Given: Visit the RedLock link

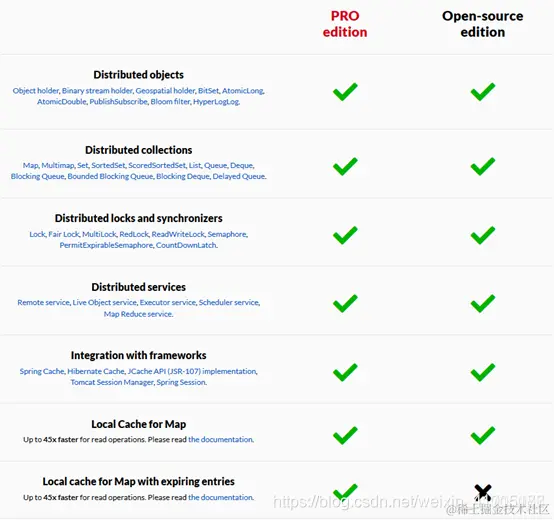Looking at the screenshot, I should coord(134,234).
